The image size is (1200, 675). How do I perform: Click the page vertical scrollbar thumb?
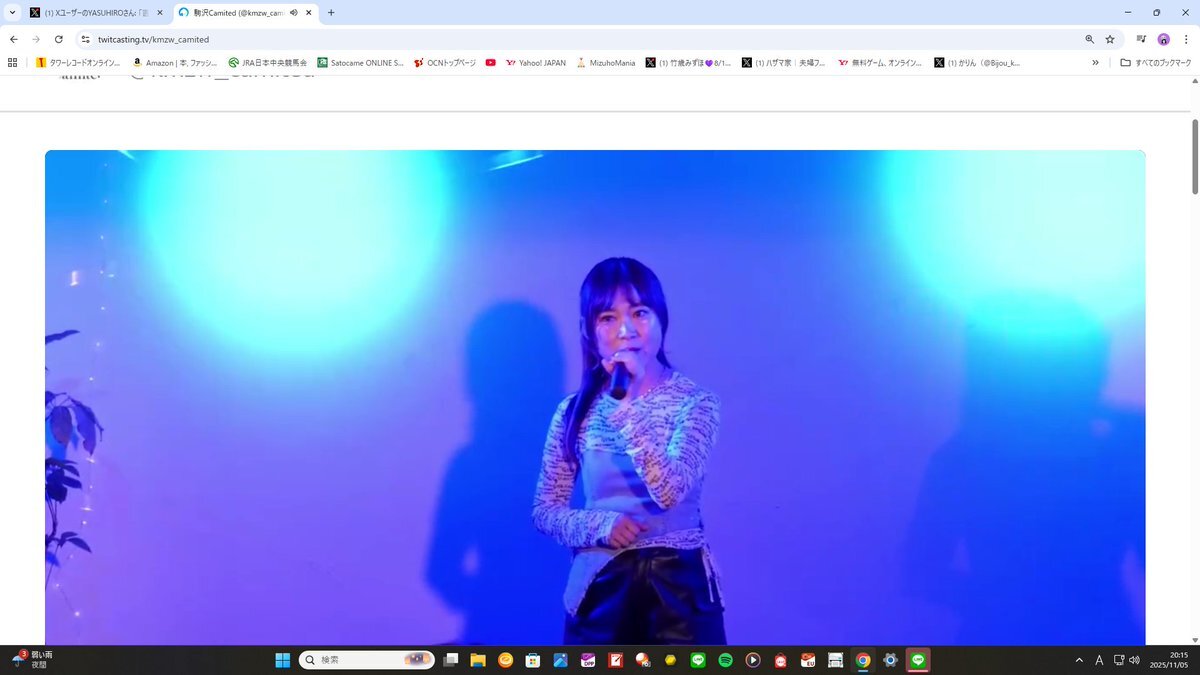(x=1194, y=157)
